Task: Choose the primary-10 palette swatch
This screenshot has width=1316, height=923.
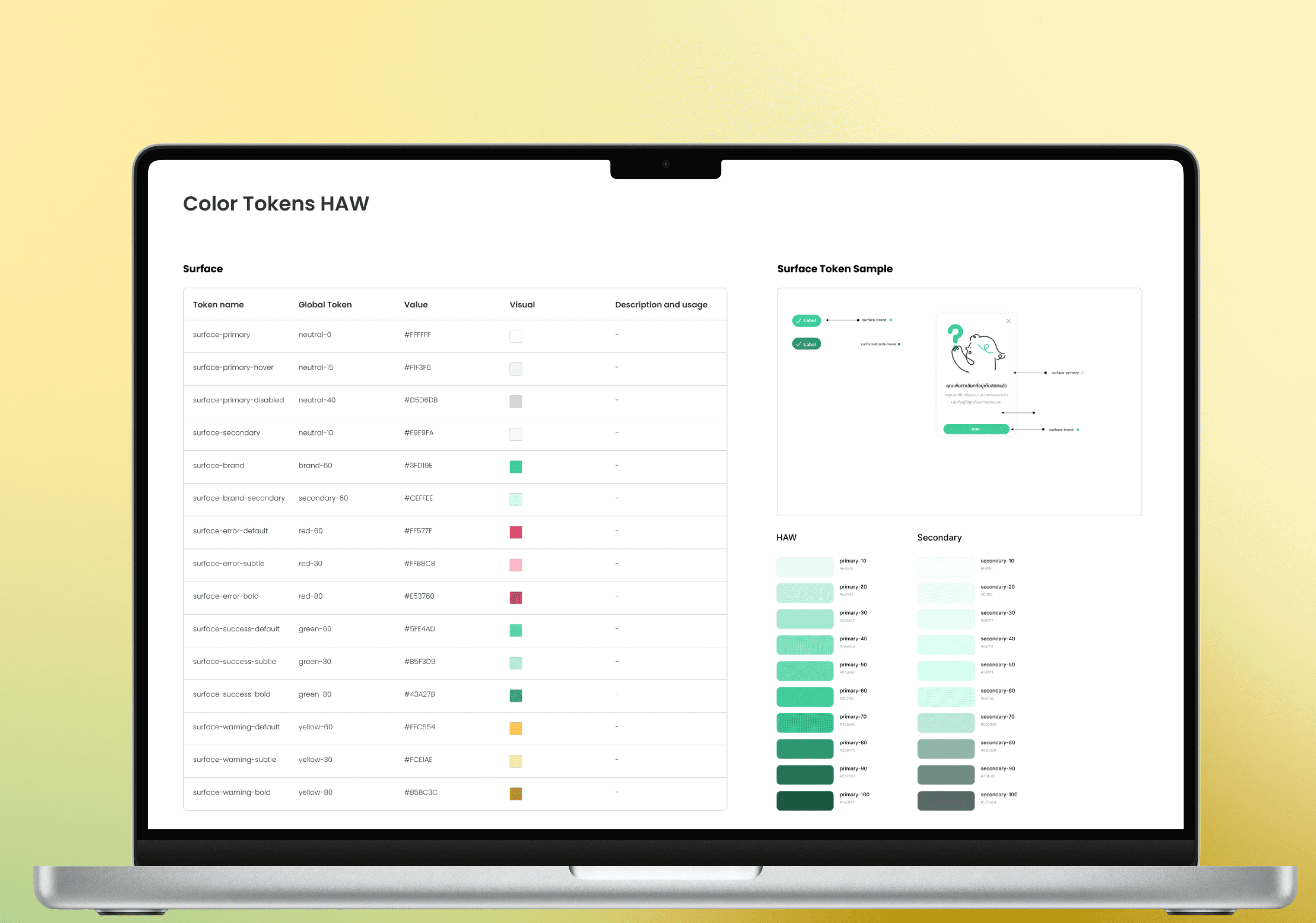Action: coord(805,566)
